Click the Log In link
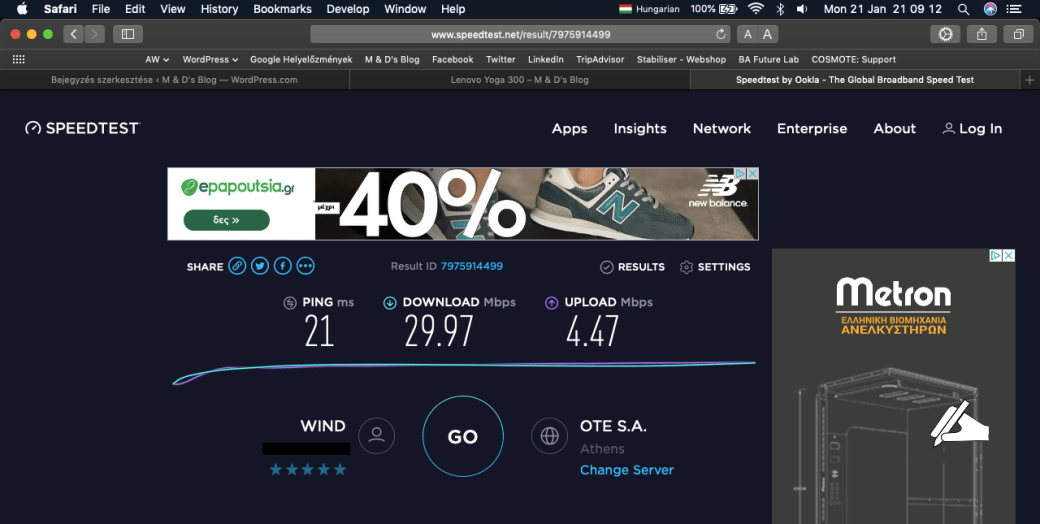The width and height of the screenshot is (1040, 524). coord(972,129)
